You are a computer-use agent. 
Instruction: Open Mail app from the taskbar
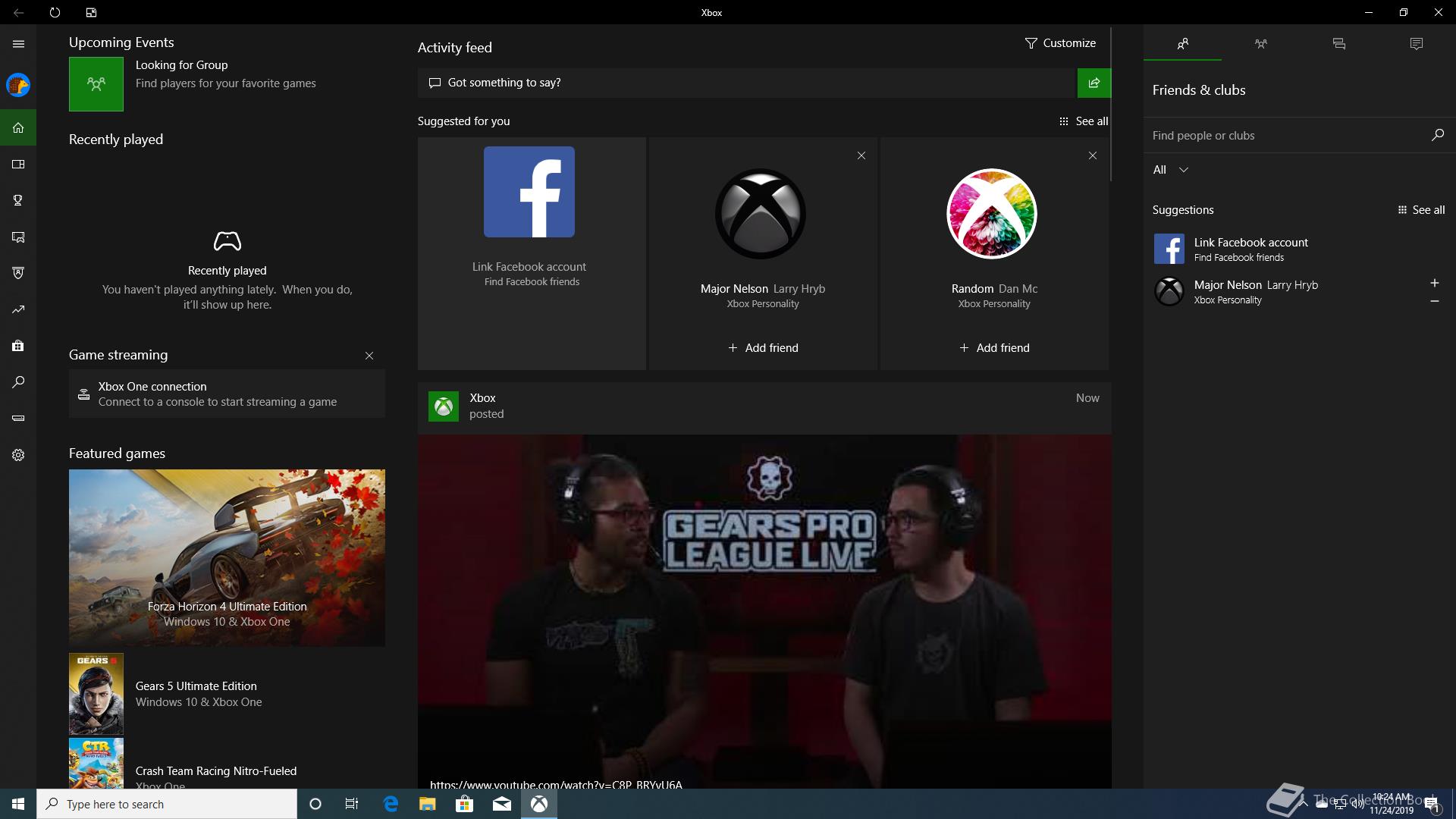click(x=501, y=804)
